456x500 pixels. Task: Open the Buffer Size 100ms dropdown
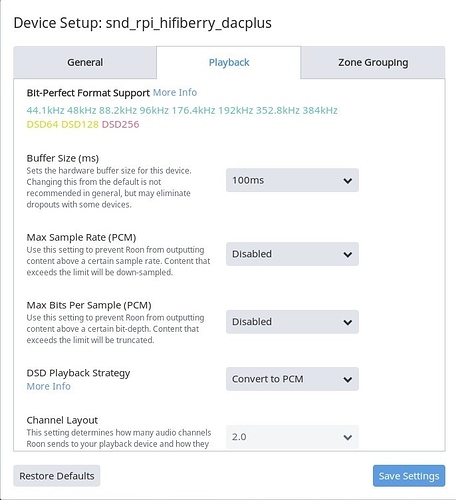point(292,180)
